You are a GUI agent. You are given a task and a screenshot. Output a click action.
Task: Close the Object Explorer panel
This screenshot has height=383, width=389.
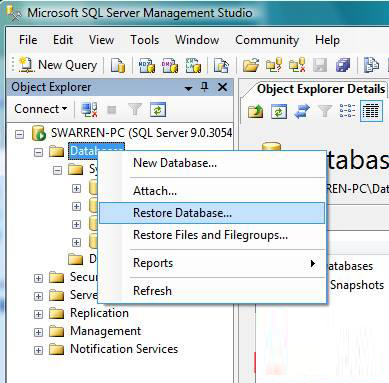point(222,87)
